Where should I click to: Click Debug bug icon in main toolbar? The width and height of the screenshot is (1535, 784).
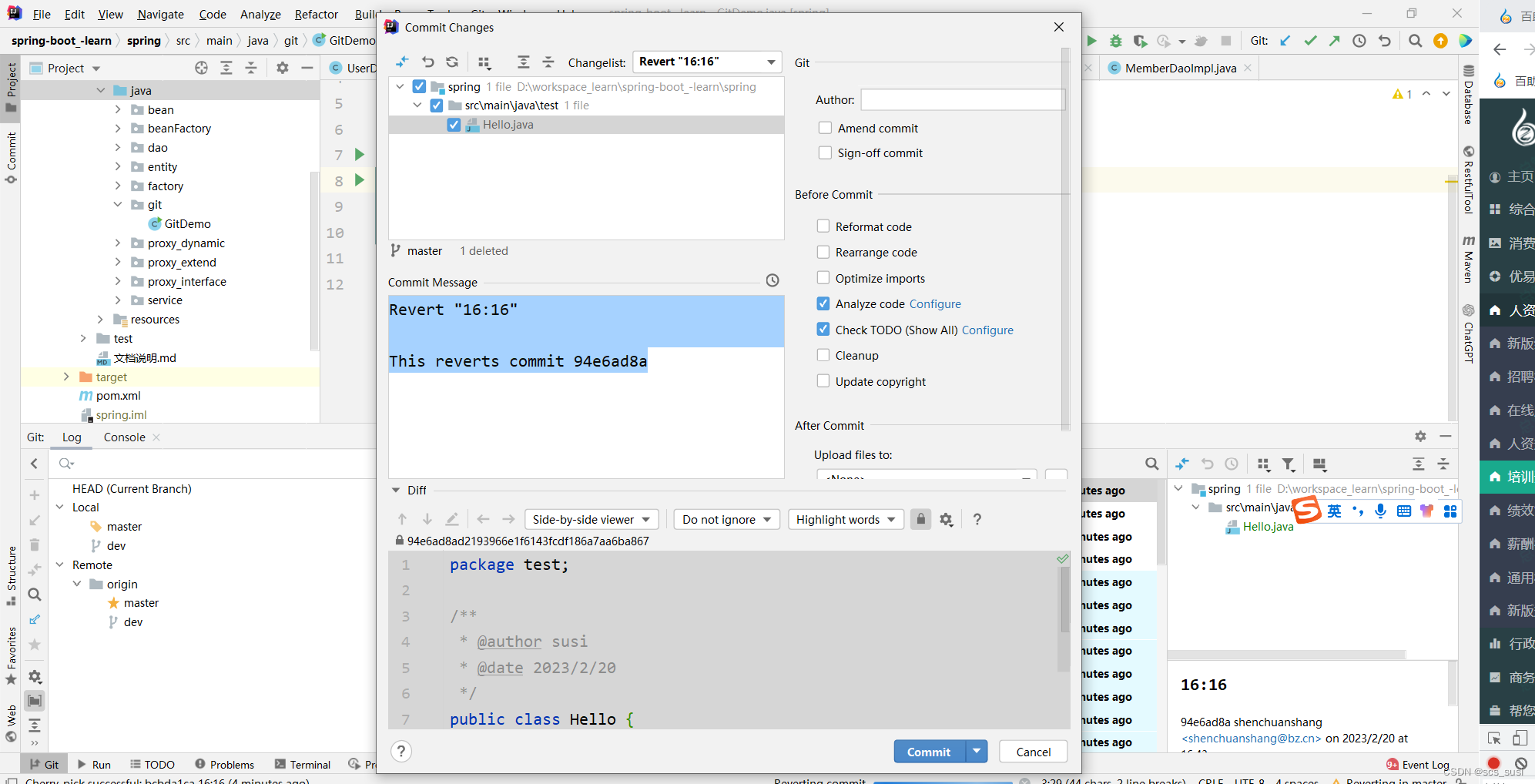(x=1115, y=41)
